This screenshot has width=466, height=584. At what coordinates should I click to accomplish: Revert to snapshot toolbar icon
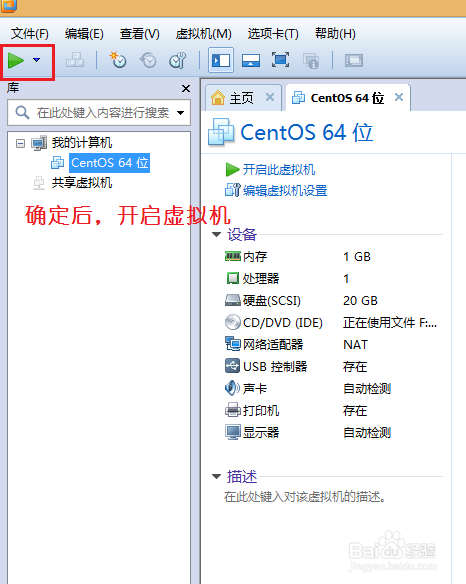(x=148, y=60)
